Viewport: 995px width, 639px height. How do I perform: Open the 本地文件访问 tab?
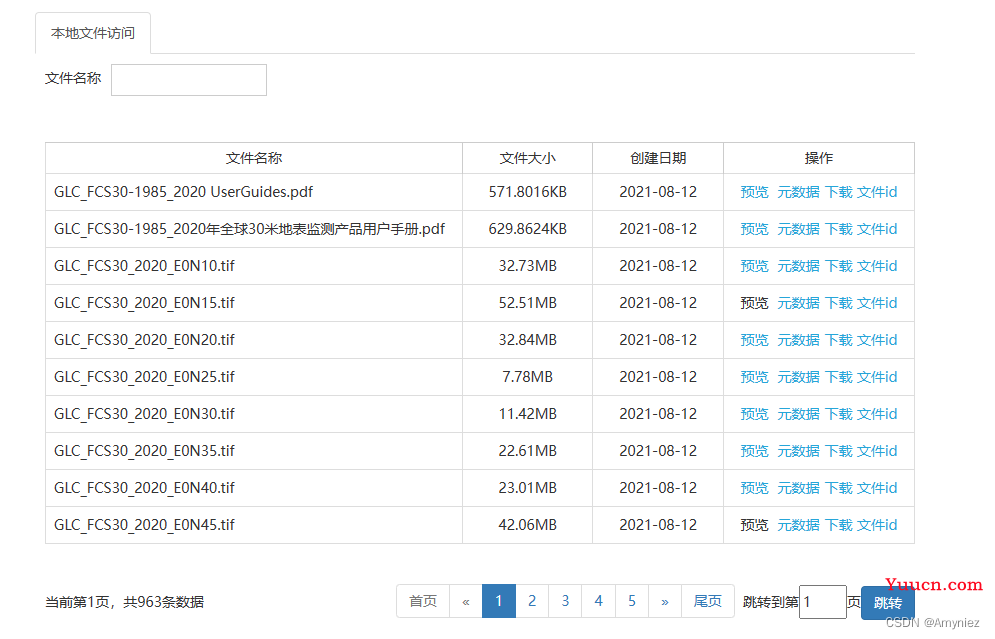tap(93, 33)
